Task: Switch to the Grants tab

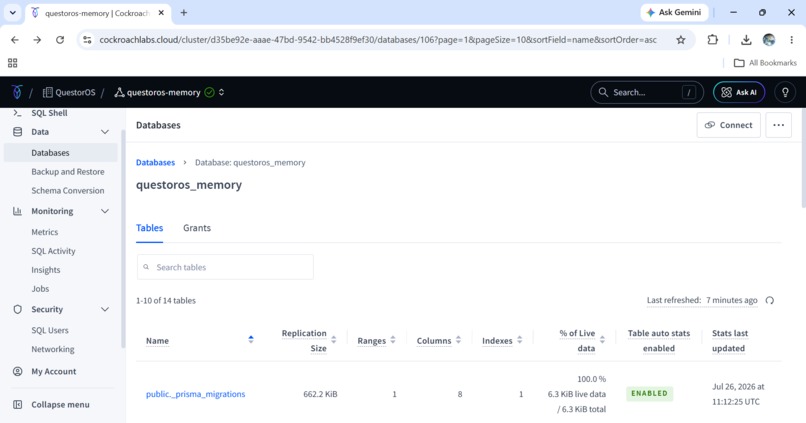Action: point(197,228)
